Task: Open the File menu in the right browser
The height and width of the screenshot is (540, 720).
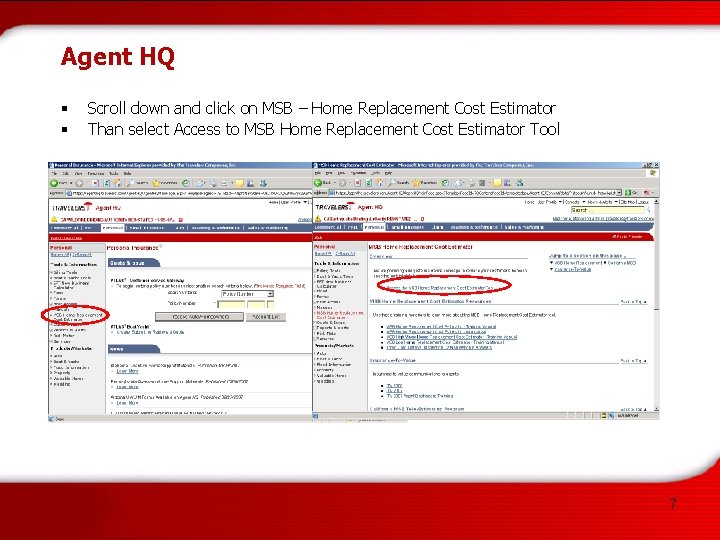Action: [317, 173]
